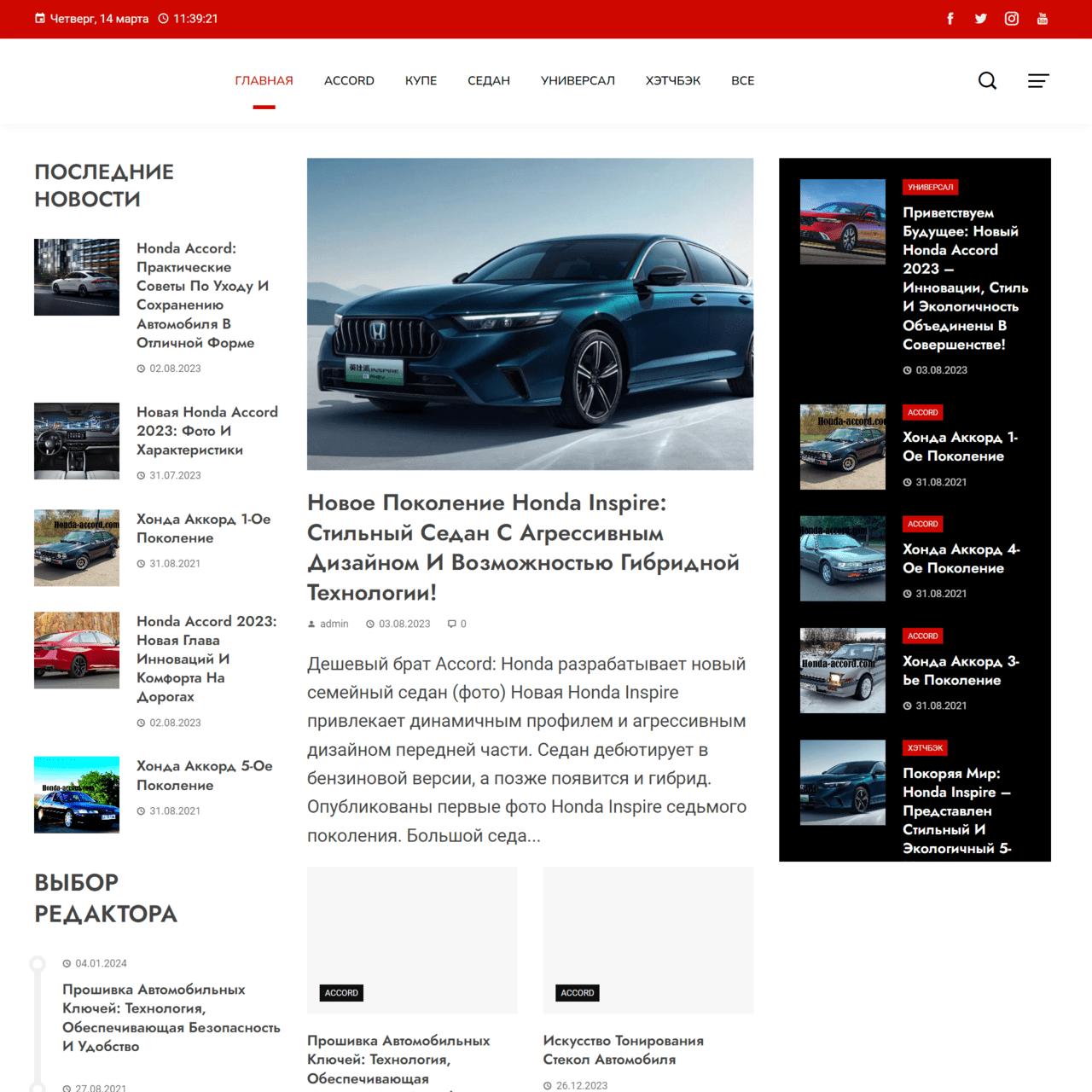Open the Twitter social icon
Screen dimensions: 1092x1092
point(981,19)
